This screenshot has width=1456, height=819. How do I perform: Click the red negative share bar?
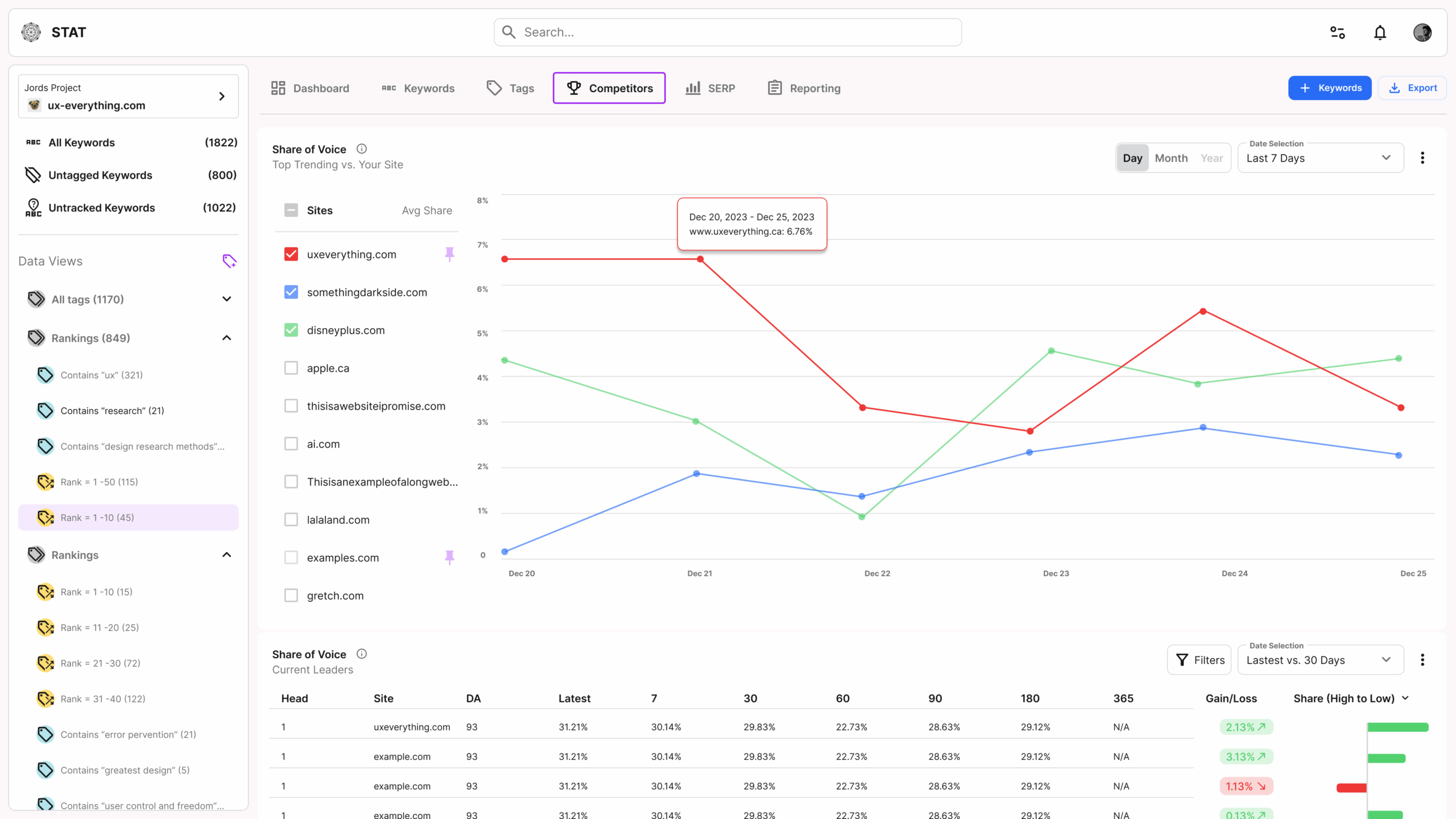click(1351, 788)
